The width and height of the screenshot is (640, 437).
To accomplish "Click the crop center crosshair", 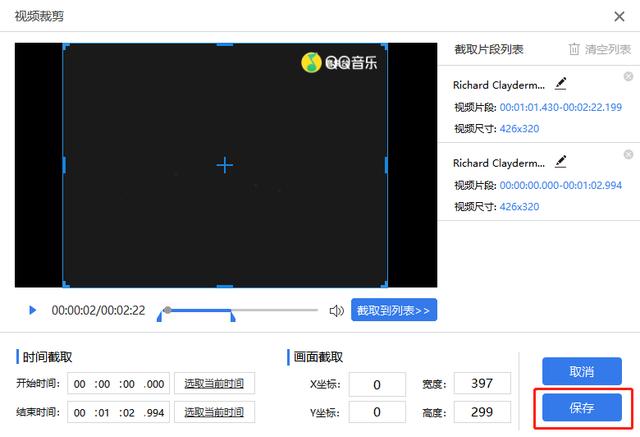I will click(224, 165).
